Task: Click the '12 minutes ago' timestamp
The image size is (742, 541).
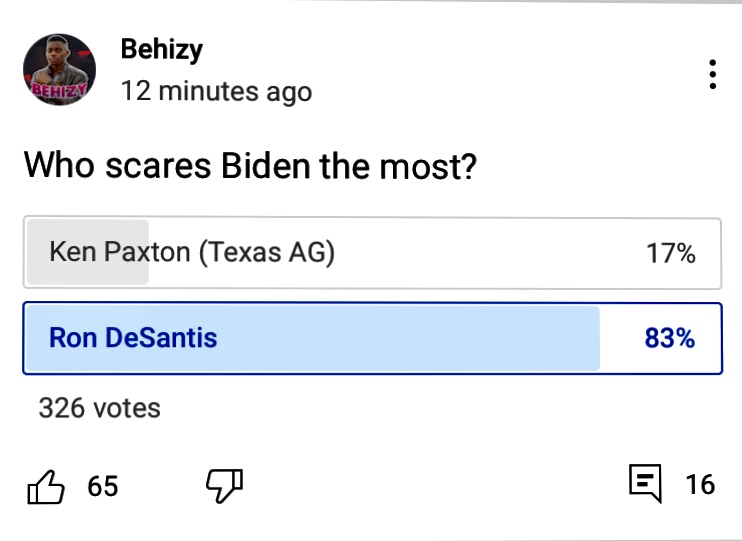Action: 216,92
